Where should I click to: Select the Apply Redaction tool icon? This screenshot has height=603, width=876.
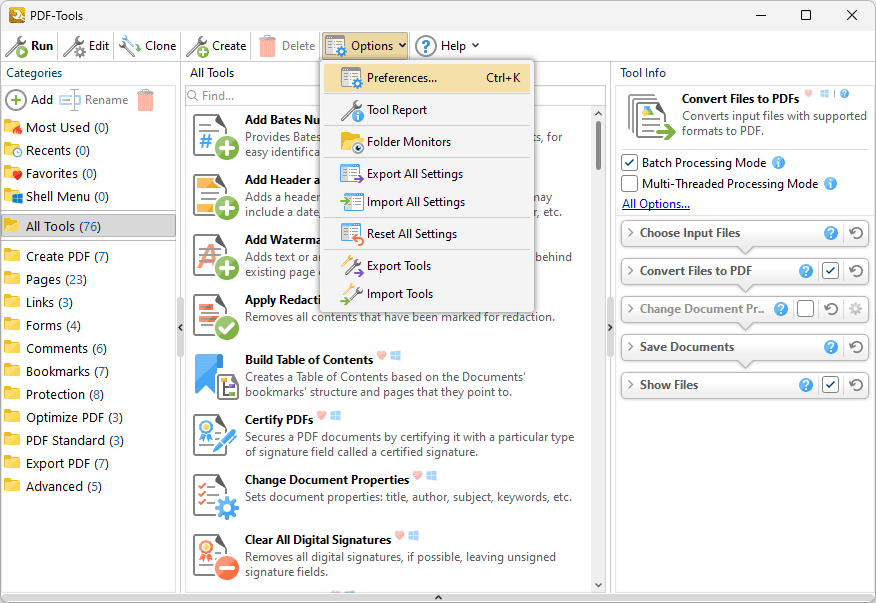[x=216, y=316]
